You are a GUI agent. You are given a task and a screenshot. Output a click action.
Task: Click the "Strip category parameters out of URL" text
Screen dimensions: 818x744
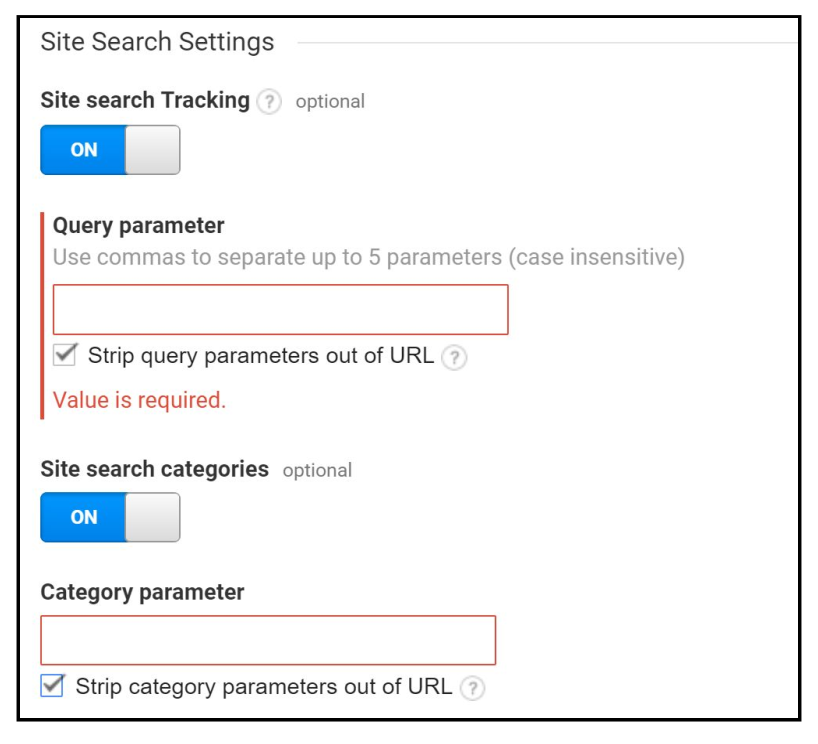pos(263,687)
